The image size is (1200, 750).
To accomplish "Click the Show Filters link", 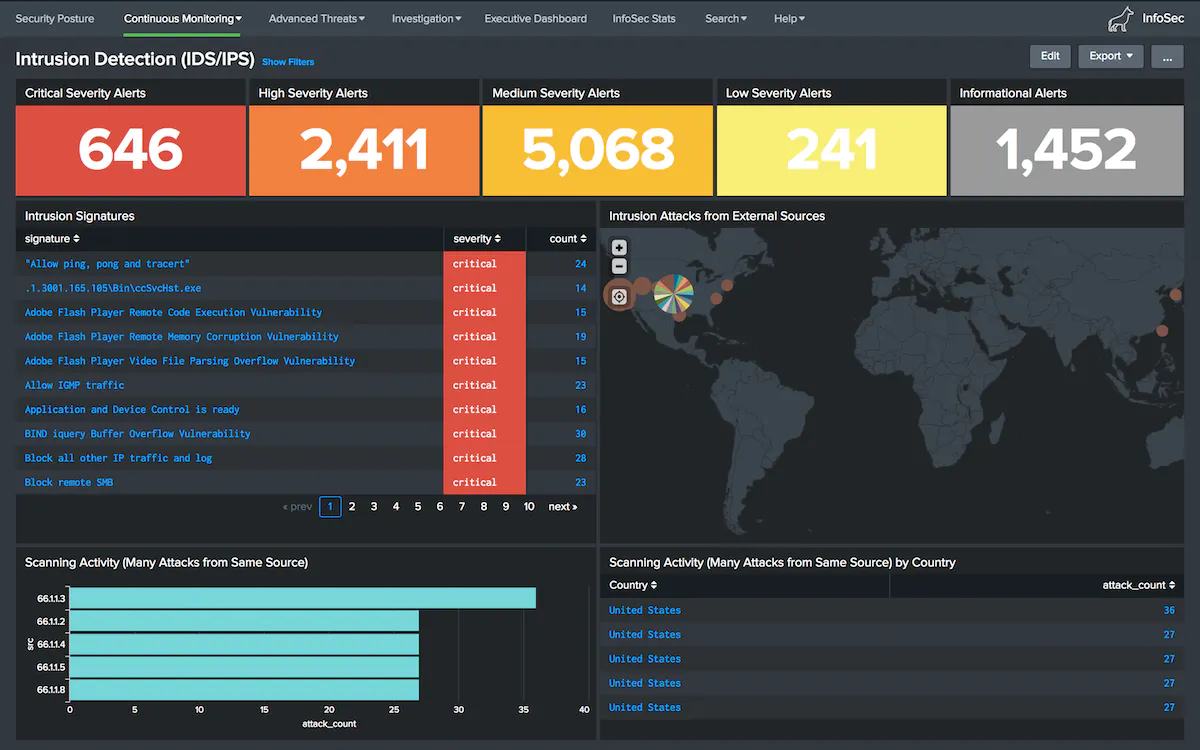I will (x=288, y=62).
